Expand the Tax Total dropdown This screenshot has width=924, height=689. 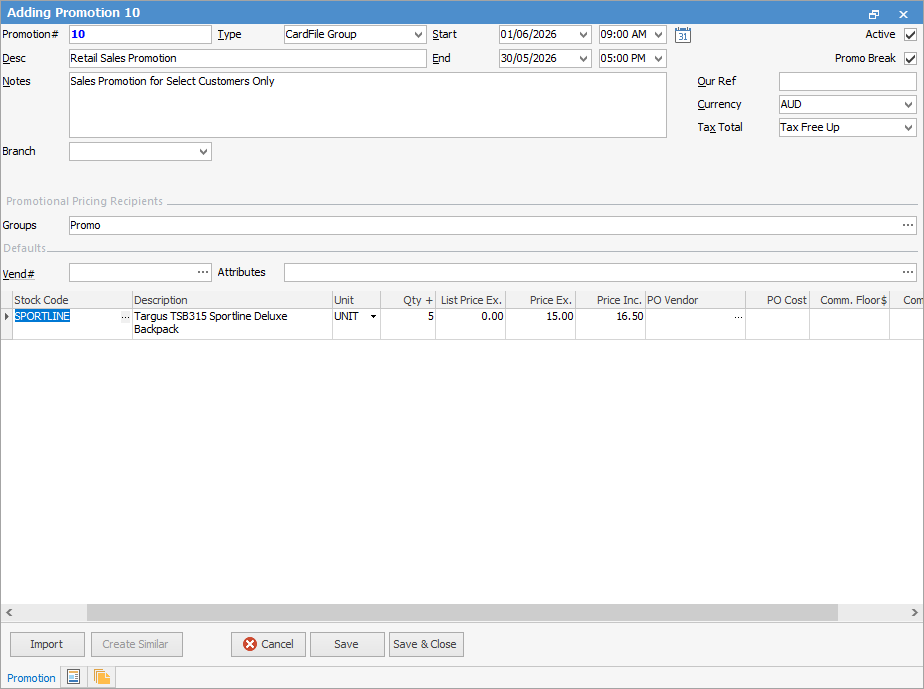(x=908, y=127)
